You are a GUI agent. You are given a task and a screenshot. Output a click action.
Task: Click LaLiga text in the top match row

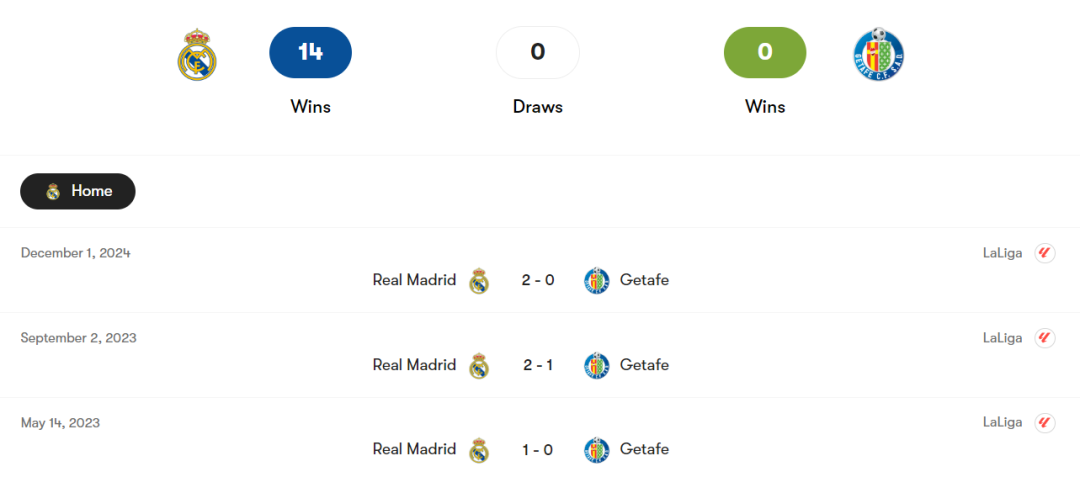click(1002, 253)
